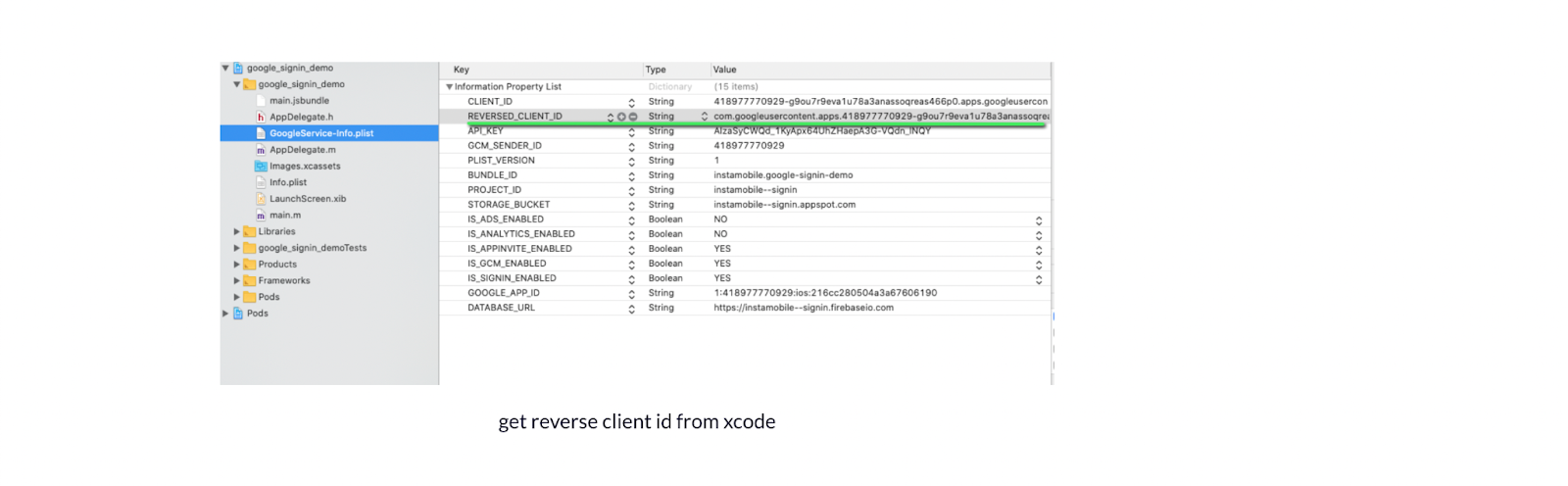Click the IS_GCM_ENABLED value YES
The height and width of the screenshot is (486, 1568).
coord(722,264)
